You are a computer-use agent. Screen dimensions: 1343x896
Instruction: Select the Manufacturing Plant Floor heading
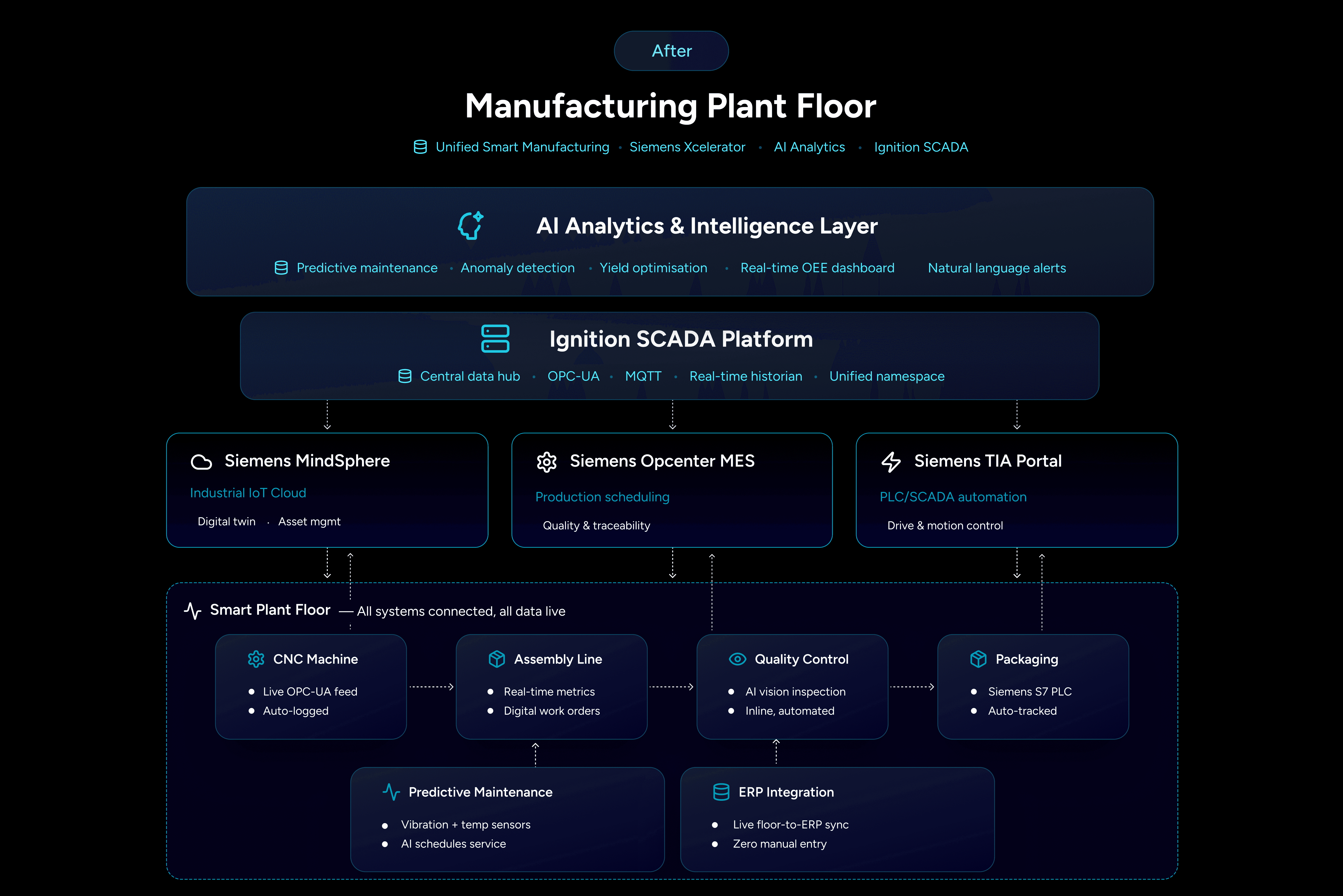(671, 106)
